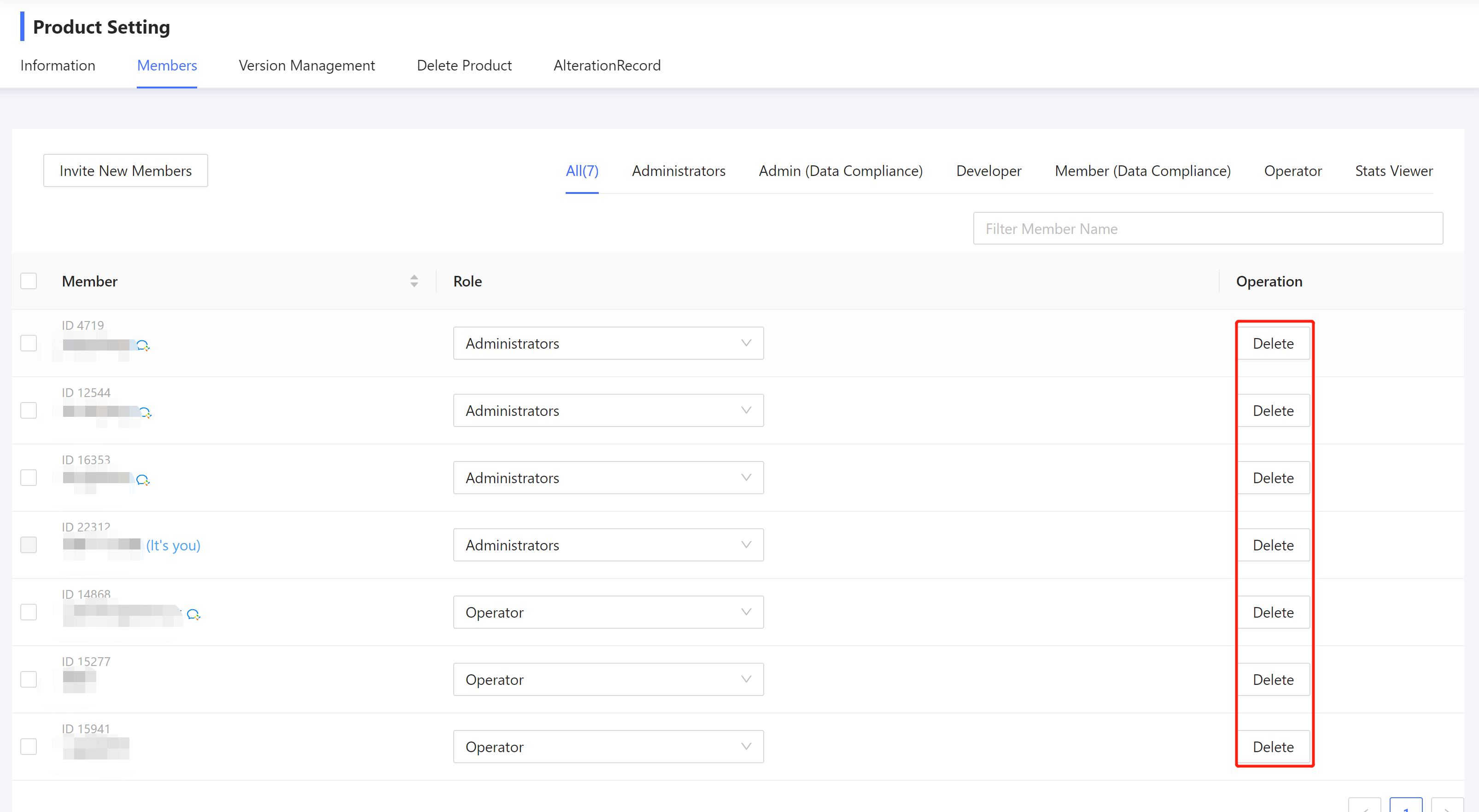The width and height of the screenshot is (1479, 812).
Task: Check the box for member ID 12544
Action: [x=29, y=410]
